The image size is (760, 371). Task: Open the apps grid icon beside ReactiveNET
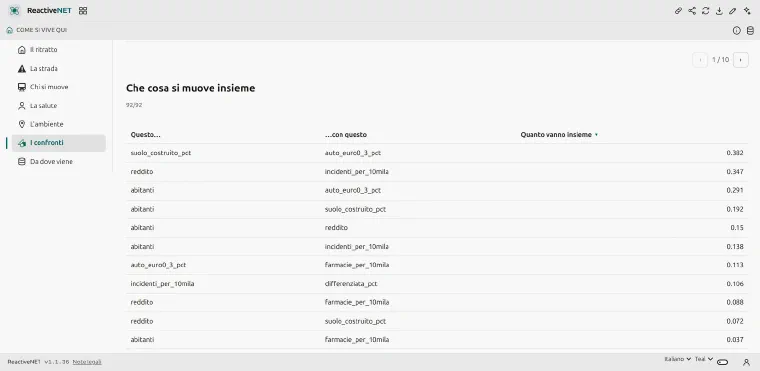tap(83, 11)
